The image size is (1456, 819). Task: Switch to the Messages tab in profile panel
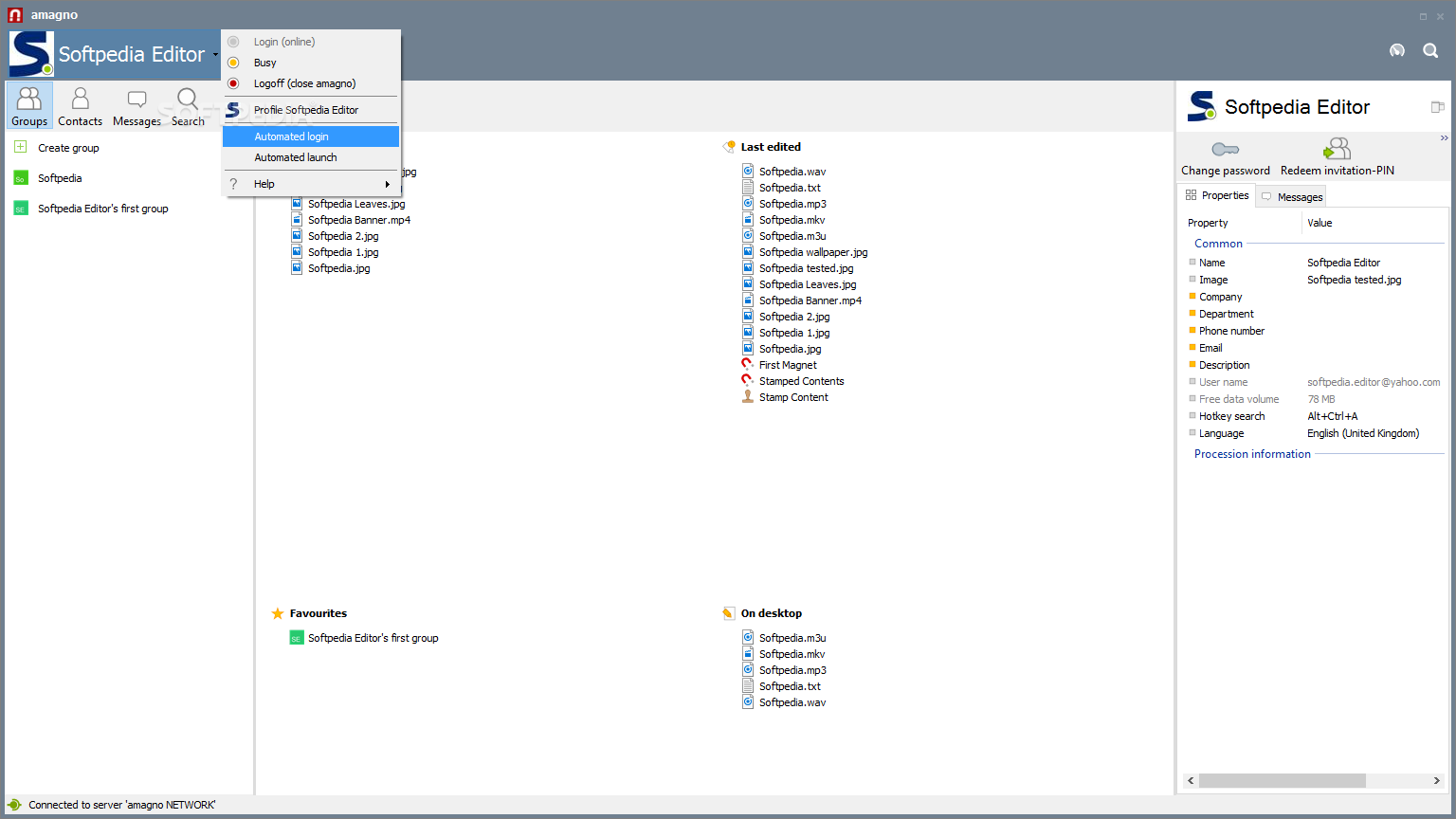tap(1291, 197)
